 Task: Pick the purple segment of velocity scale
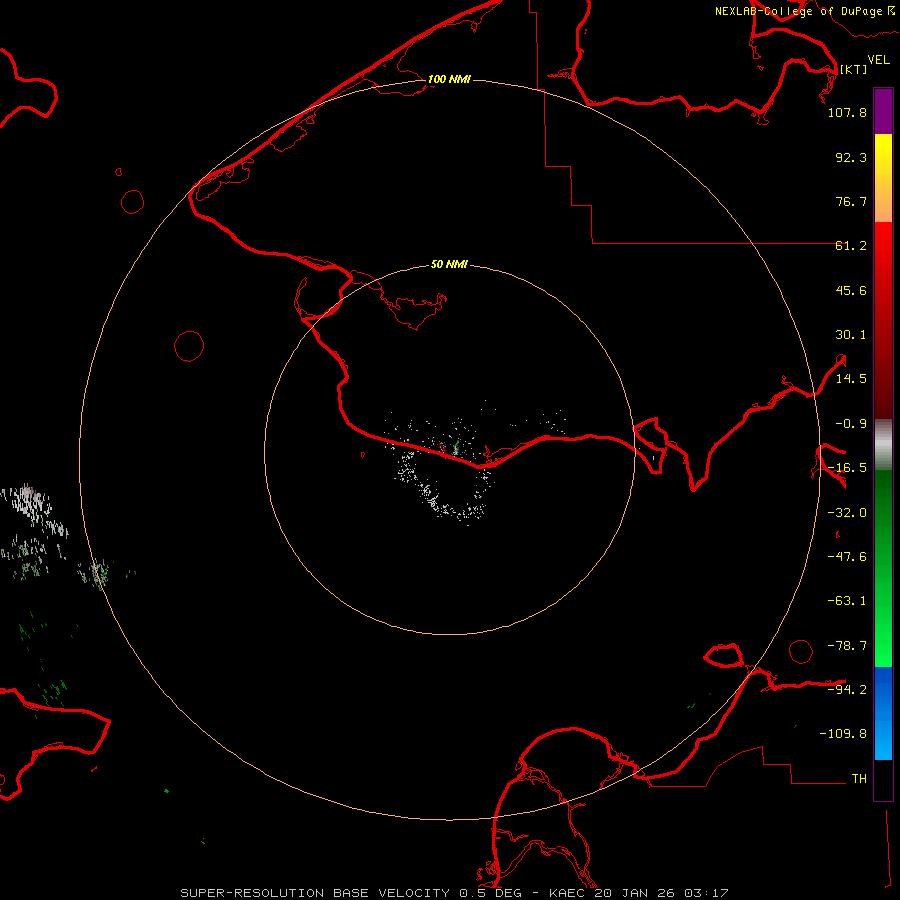(883, 111)
